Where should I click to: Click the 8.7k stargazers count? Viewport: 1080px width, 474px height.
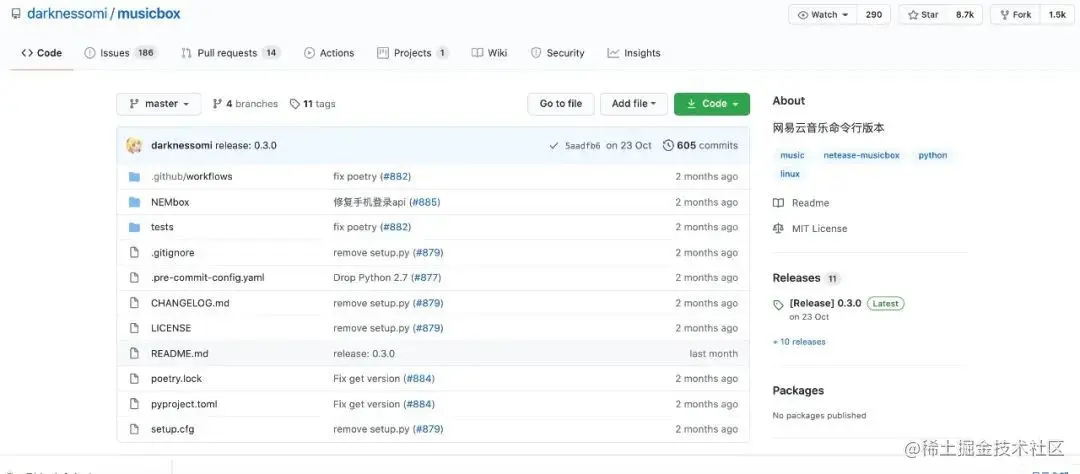point(964,14)
